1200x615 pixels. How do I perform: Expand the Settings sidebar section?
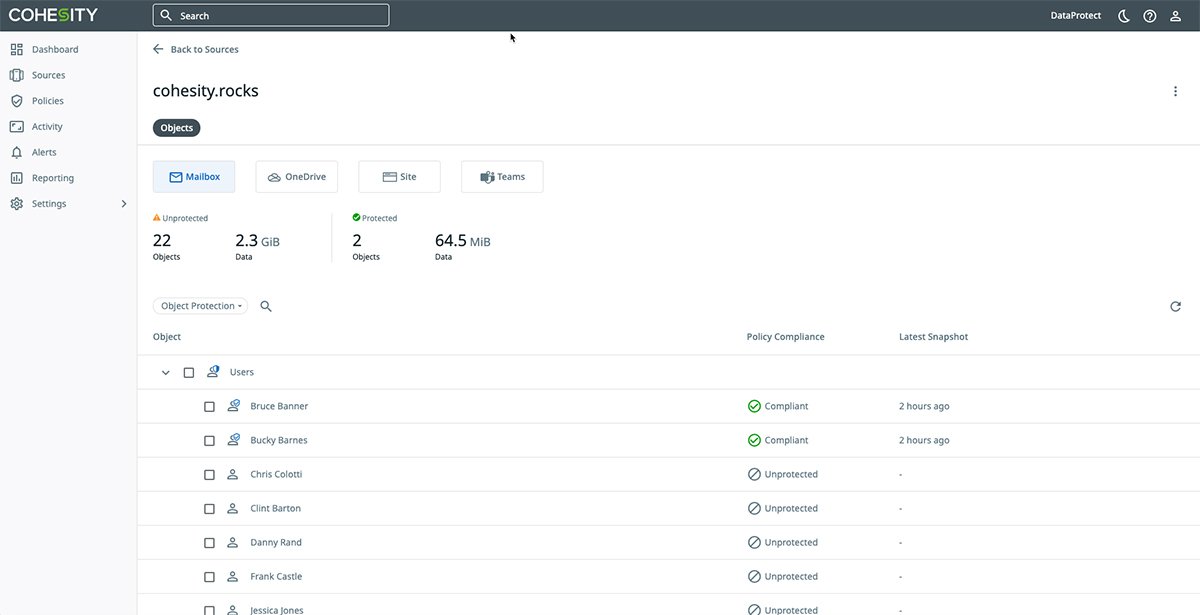pyautogui.click(x=123, y=203)
